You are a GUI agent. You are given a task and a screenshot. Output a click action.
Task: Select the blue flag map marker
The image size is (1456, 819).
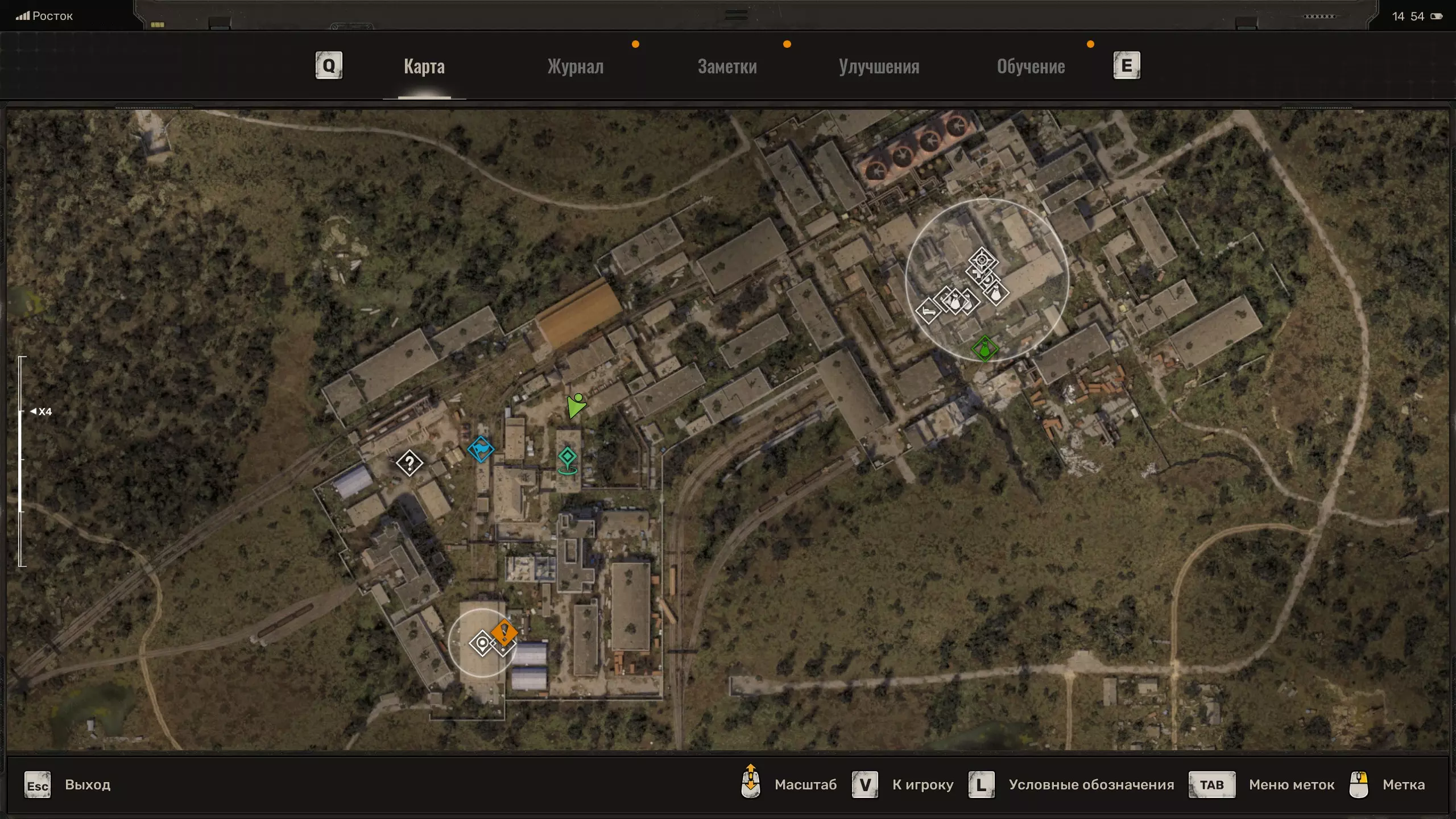pyautogui.click(x=481, y=449)
